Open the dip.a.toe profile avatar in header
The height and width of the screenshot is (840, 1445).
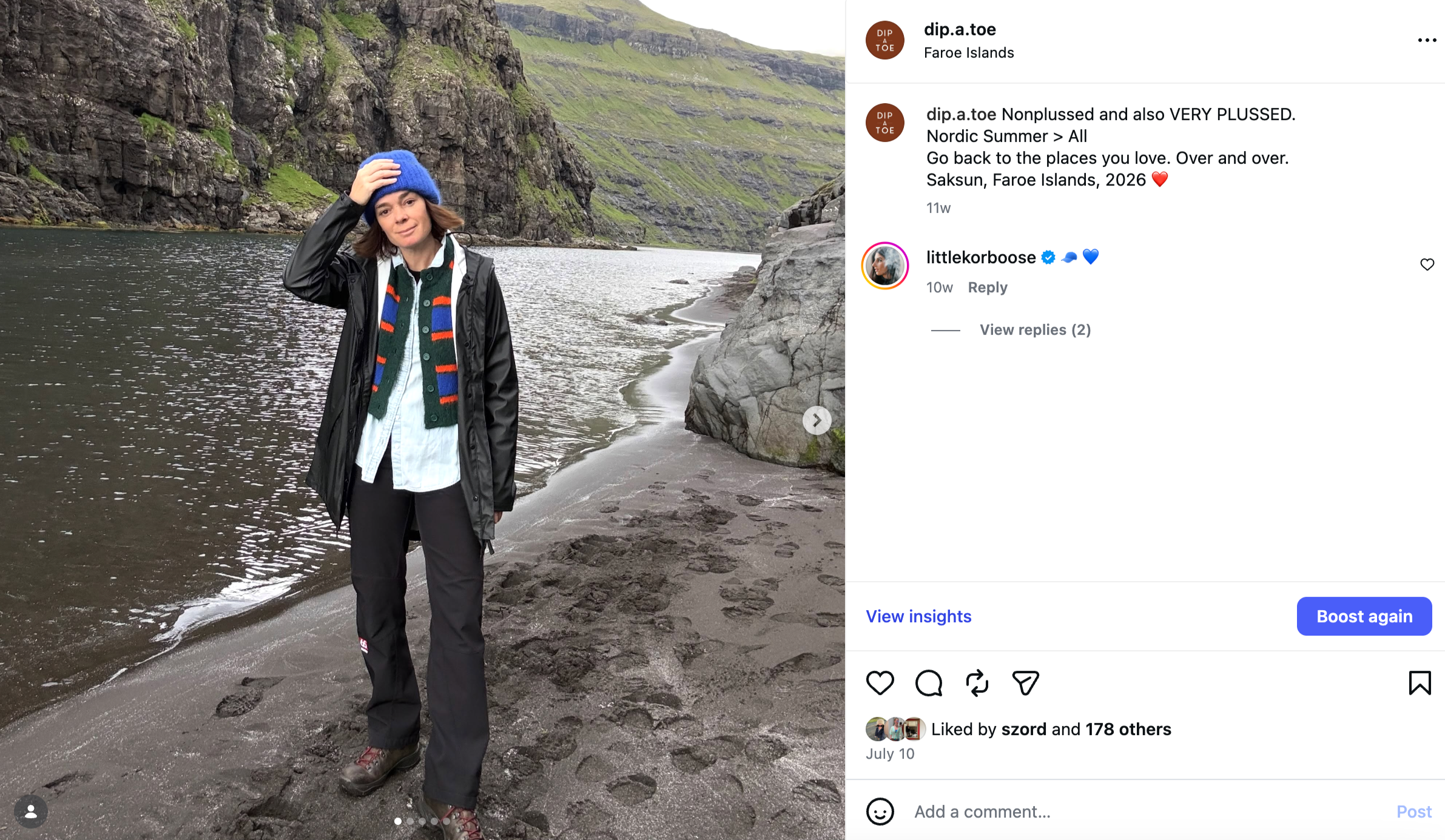pos(884,40)
